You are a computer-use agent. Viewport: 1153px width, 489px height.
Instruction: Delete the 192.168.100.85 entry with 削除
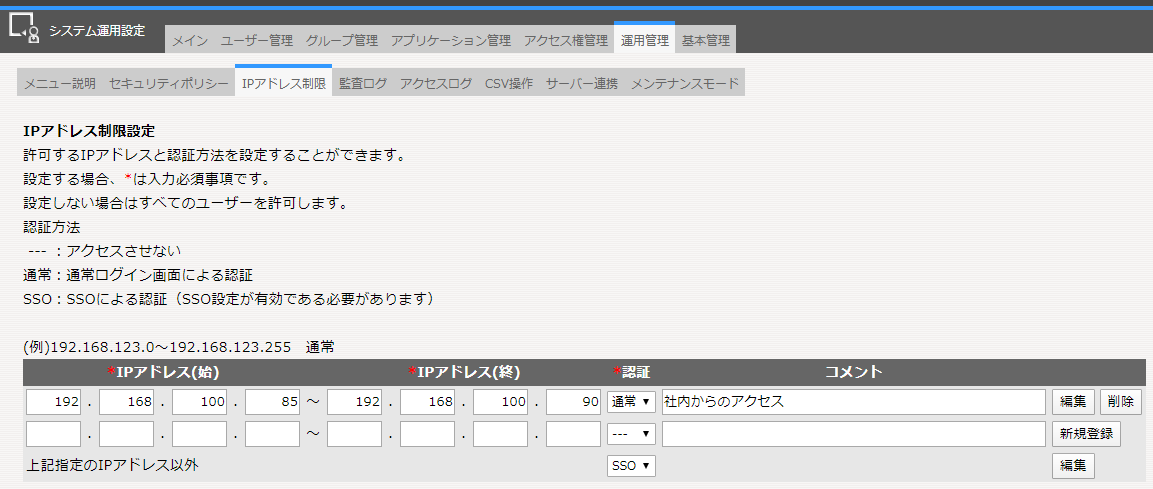(x=1120, y=402)
